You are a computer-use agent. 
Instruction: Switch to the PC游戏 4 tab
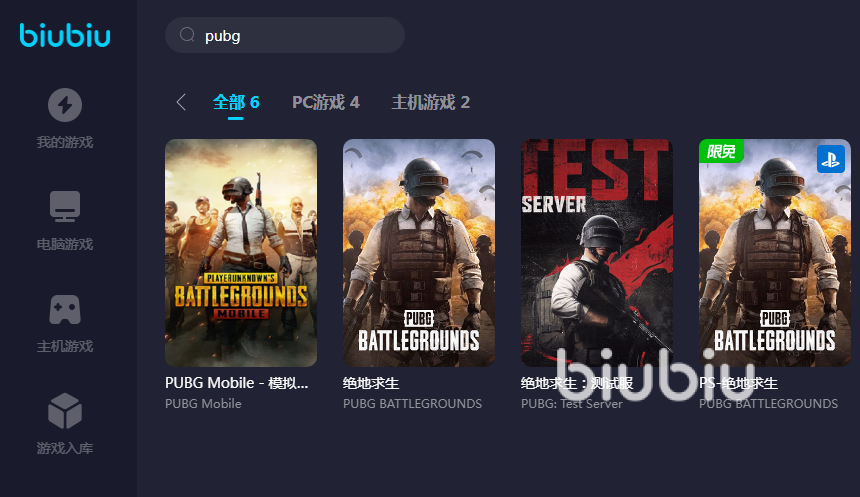[326, 103]
